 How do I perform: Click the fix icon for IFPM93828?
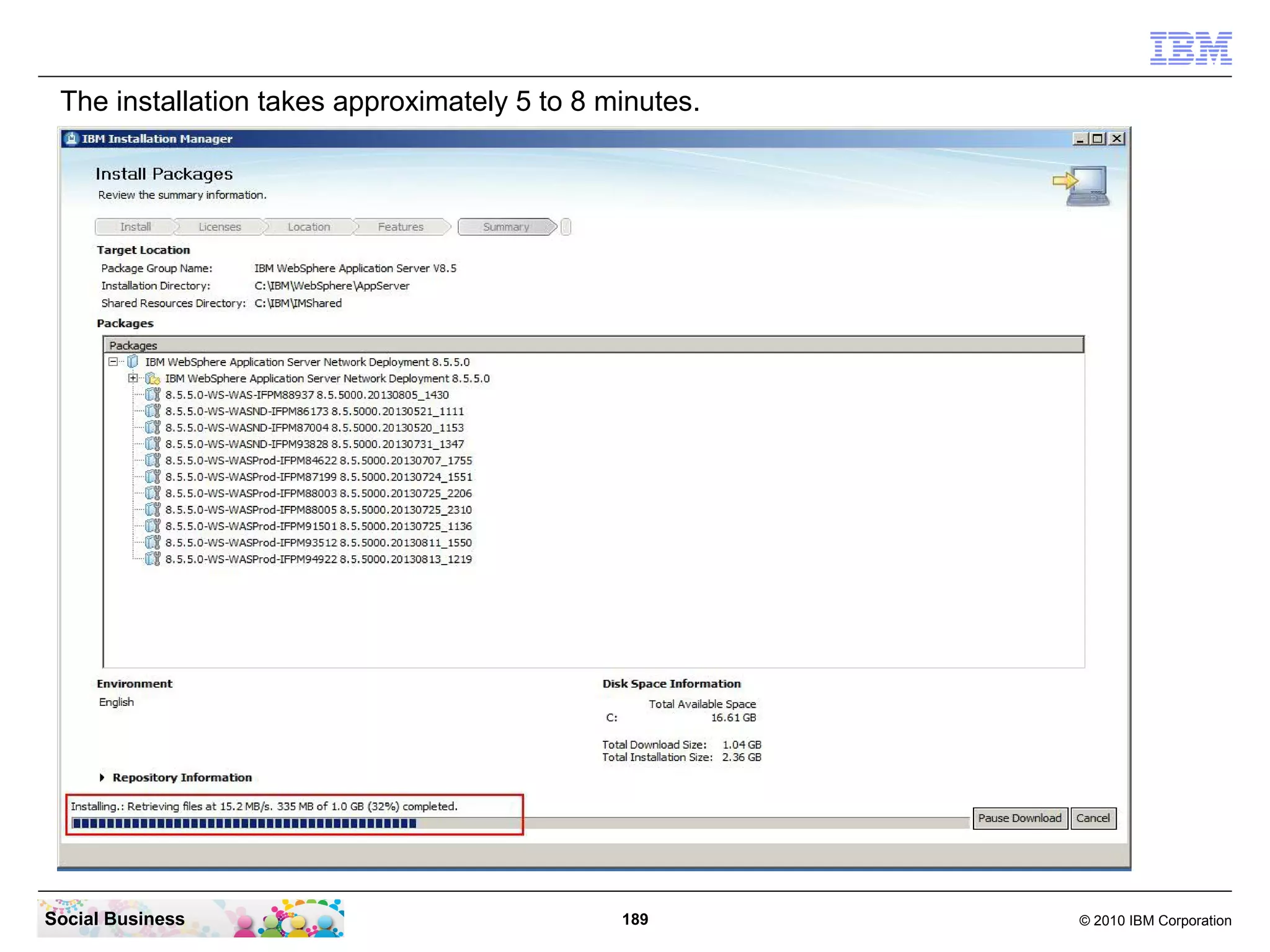(153, 444)
